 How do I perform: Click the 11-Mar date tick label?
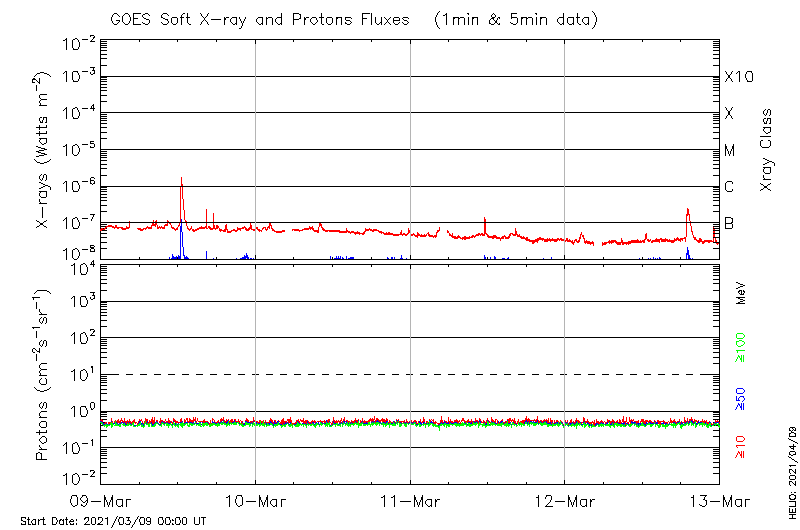tap(410, 500)
